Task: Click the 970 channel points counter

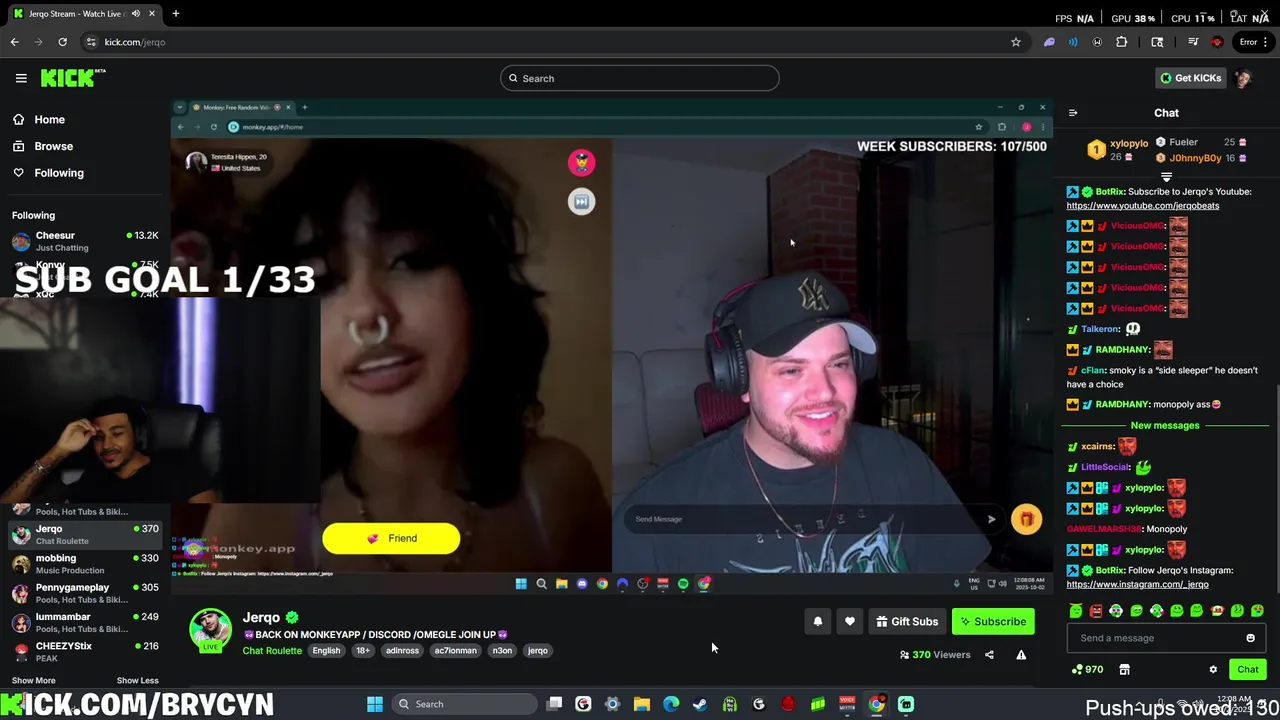Action: (x=1088, y=670)
